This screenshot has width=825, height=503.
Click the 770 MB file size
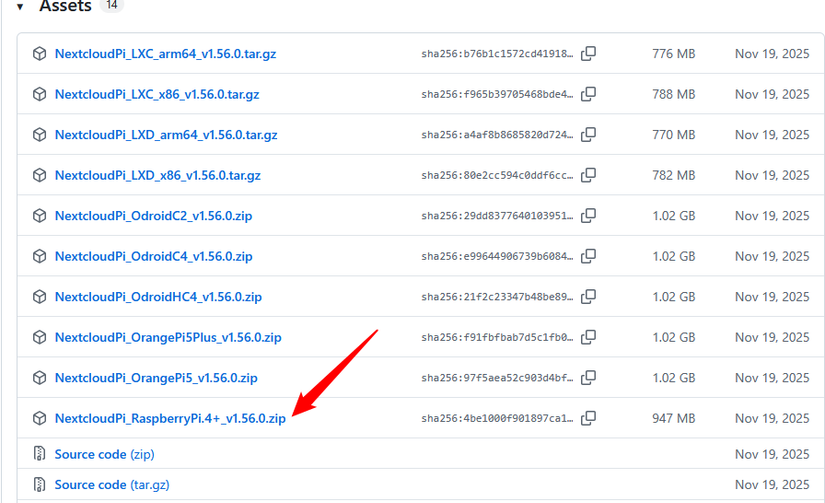[673, 135]
